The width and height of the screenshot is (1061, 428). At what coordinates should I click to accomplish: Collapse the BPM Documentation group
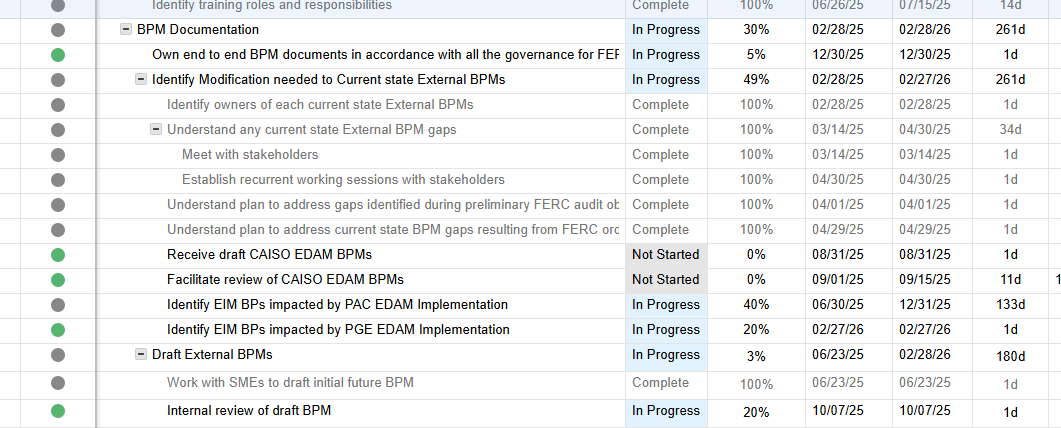point(126,30)
